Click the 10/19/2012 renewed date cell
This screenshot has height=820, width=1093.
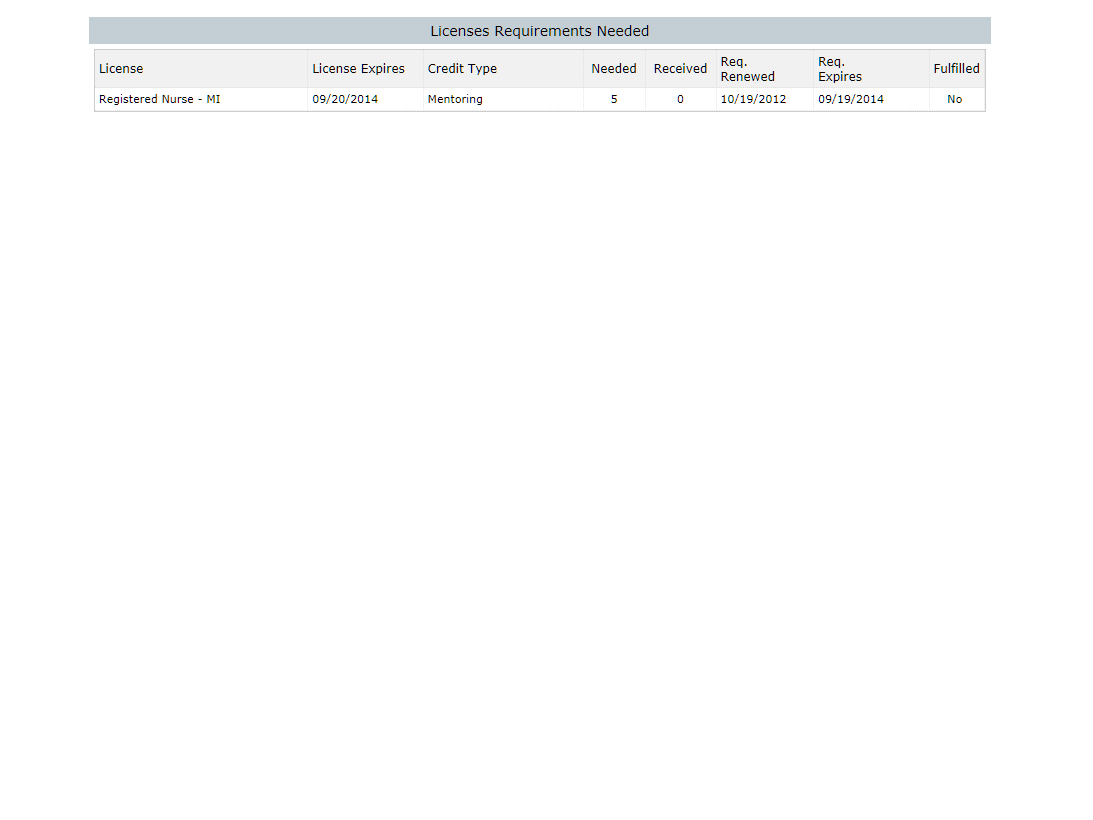coord(753,99)
